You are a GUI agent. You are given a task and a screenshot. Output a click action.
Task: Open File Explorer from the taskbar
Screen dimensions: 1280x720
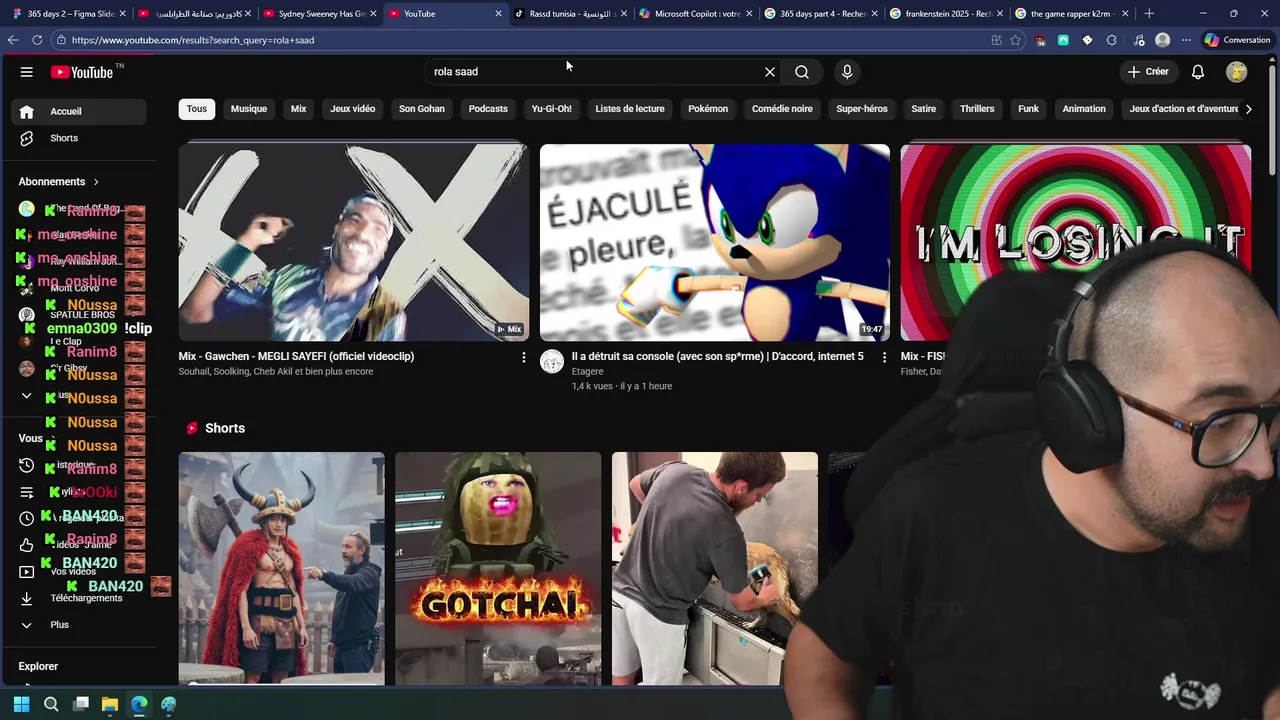coord(110,705)
